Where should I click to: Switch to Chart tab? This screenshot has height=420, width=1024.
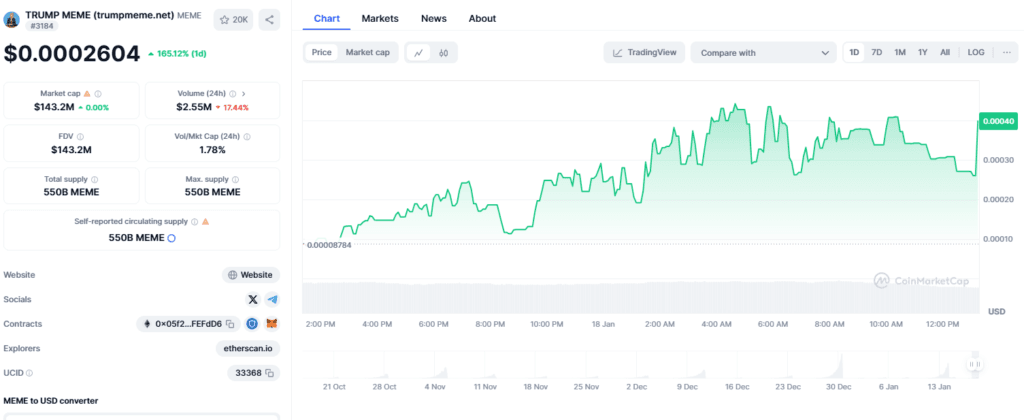[327, 19]
